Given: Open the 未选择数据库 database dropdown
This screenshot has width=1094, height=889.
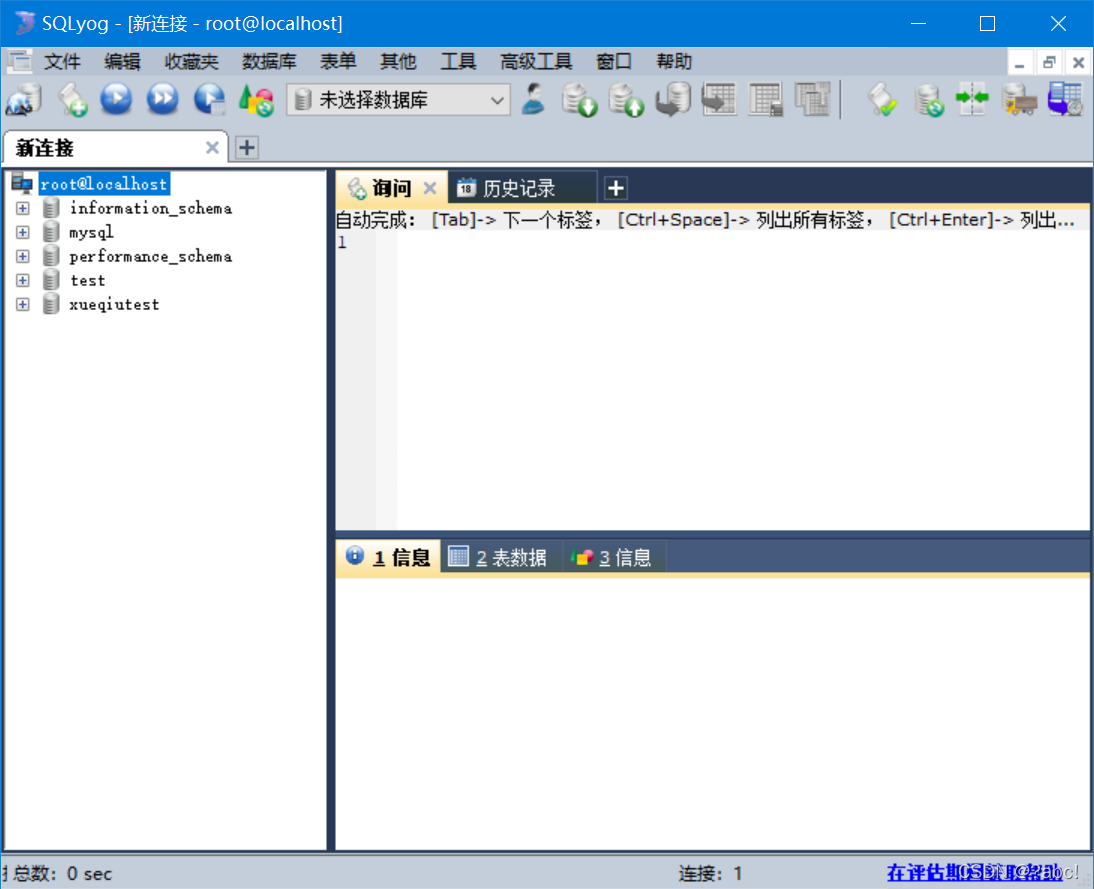Looking at the screenshot, I should pos(398,100).
